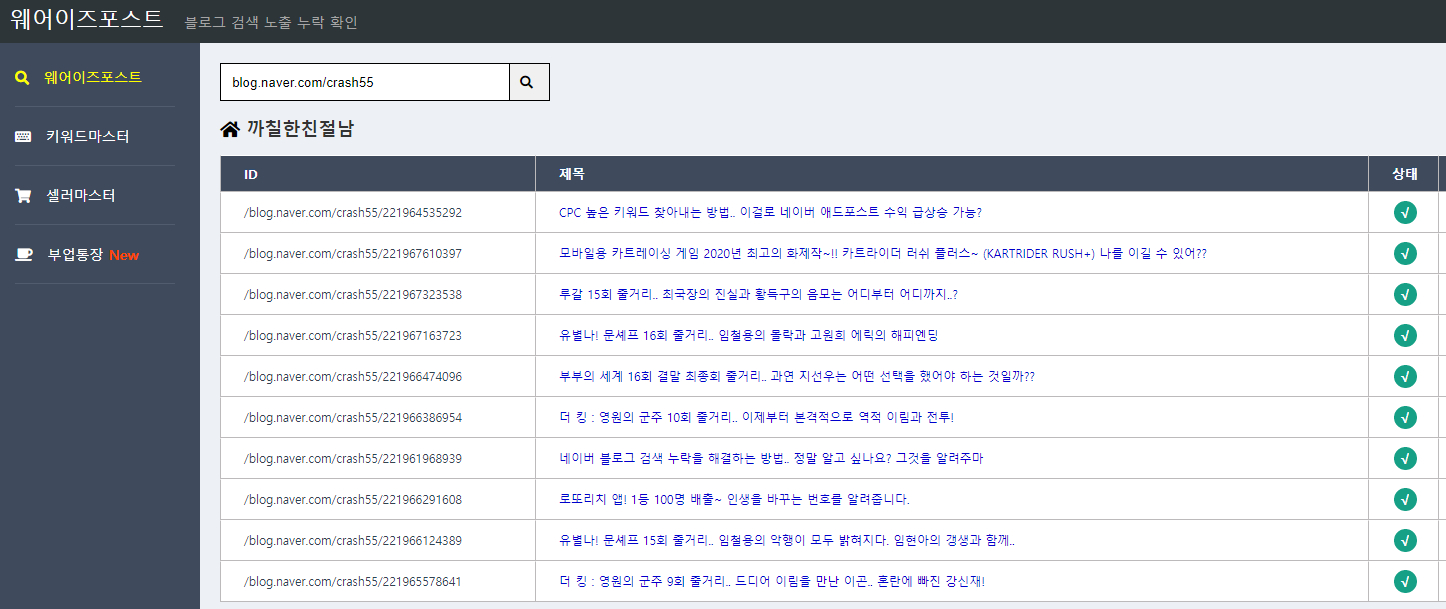Click the status check icon for 루갈 15회 row
This screenshot has width=1446, height=609.
pyautogui.click(x=1405, y=294)
